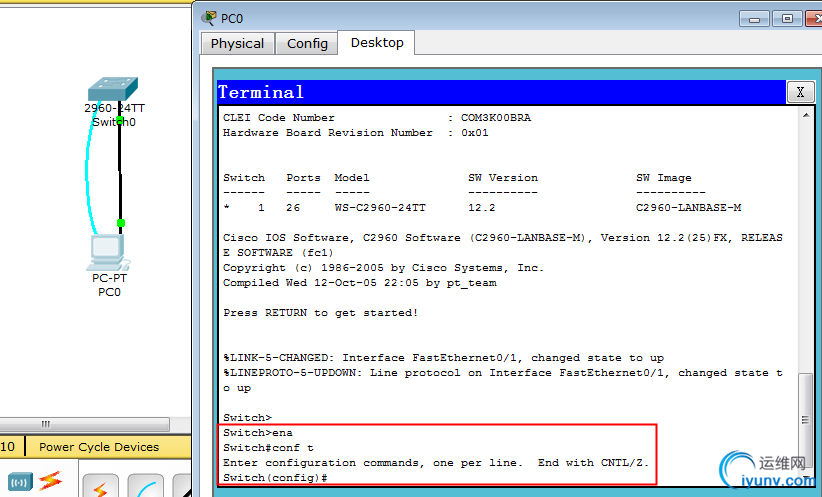Click the 'WS-C2960-24TT' model value
The width and height of the screenshot is (822, 497).
[380, 208]
